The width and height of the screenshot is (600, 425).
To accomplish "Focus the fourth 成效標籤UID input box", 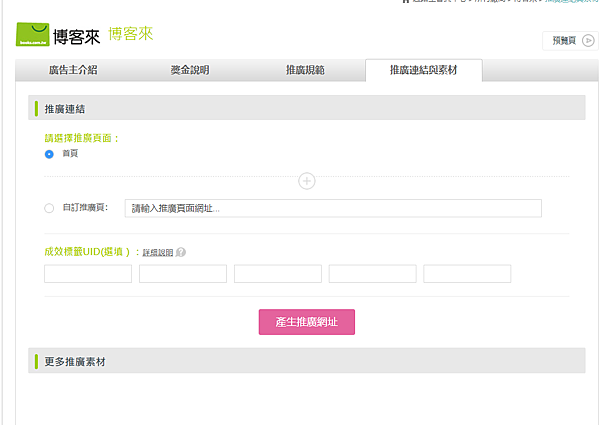I will tap(373, 274).
